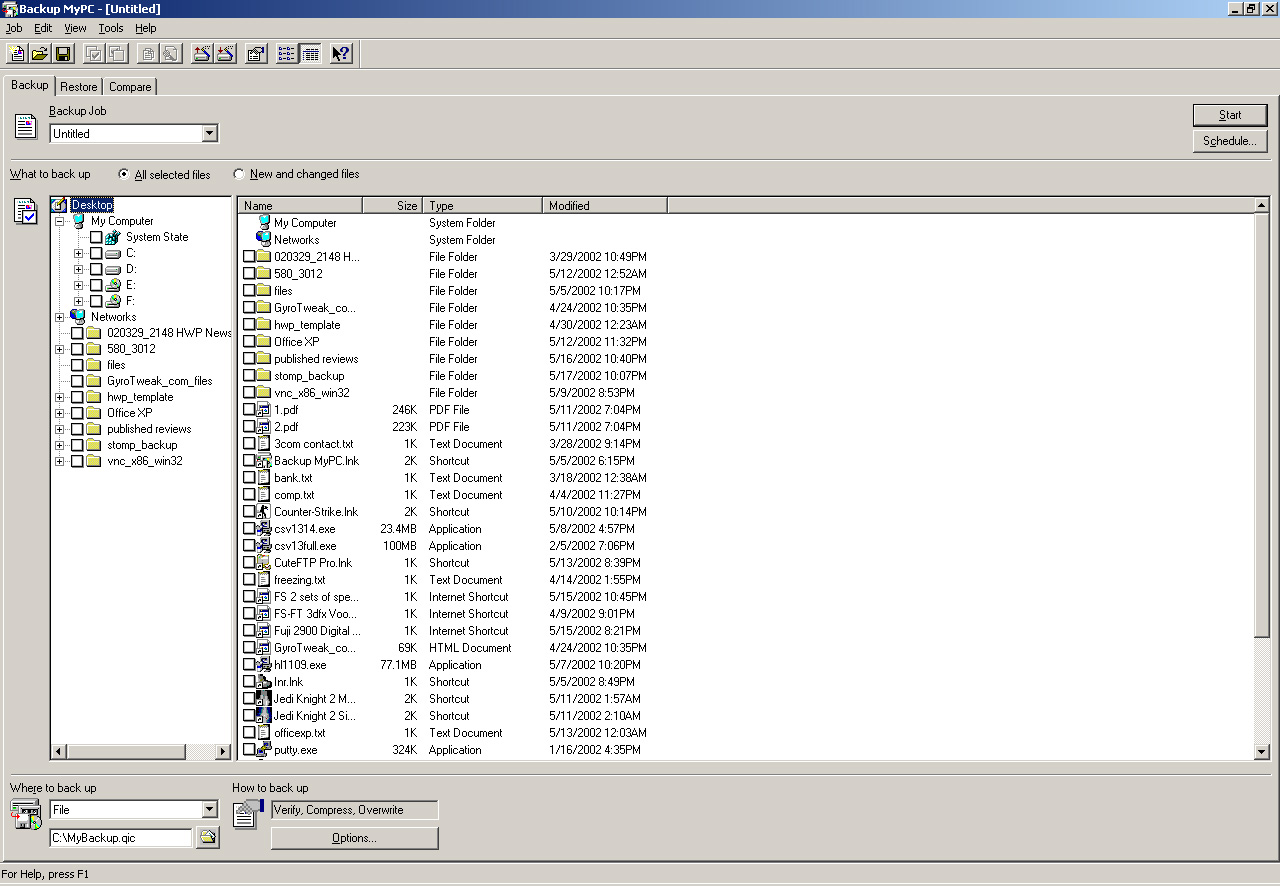Screen dimensions: 1280x886
Task: Click the 1.pdf file icon in the list
Action: pos(264,410)
